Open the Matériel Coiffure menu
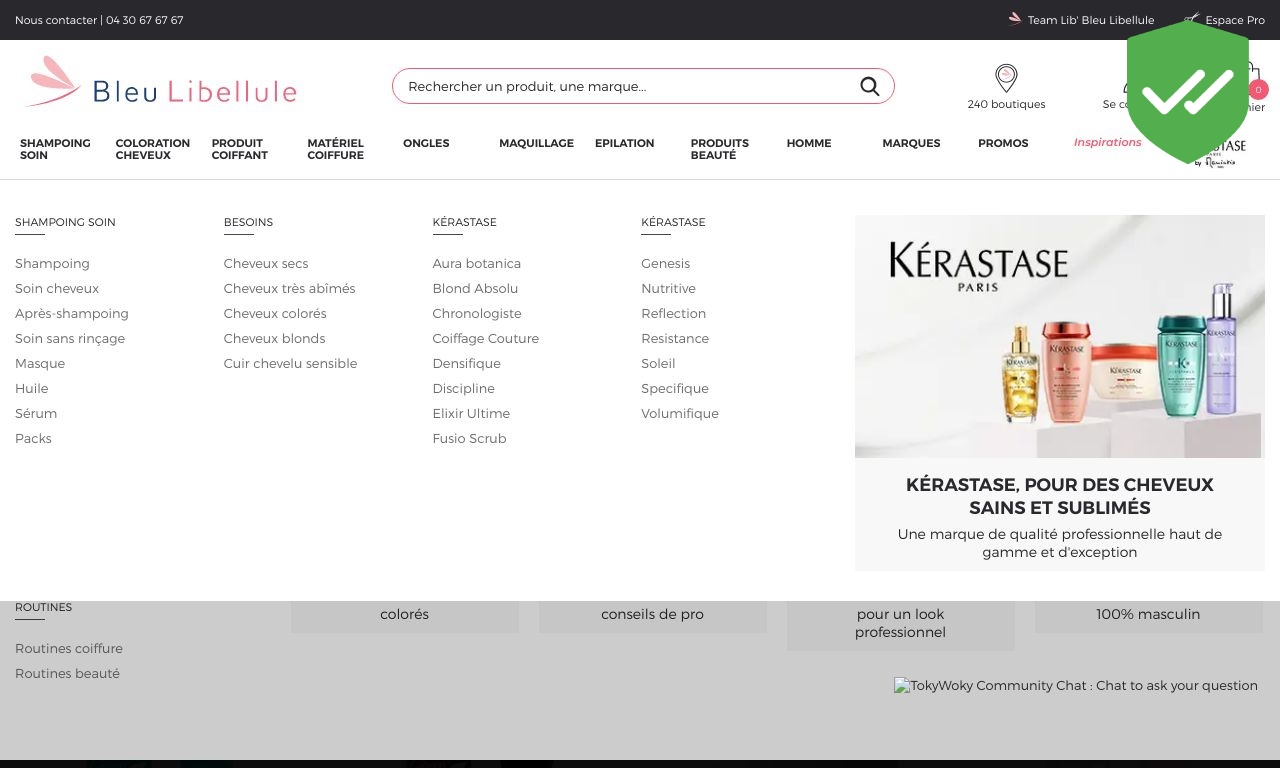 pyautogui.click(x=335, y=149)
